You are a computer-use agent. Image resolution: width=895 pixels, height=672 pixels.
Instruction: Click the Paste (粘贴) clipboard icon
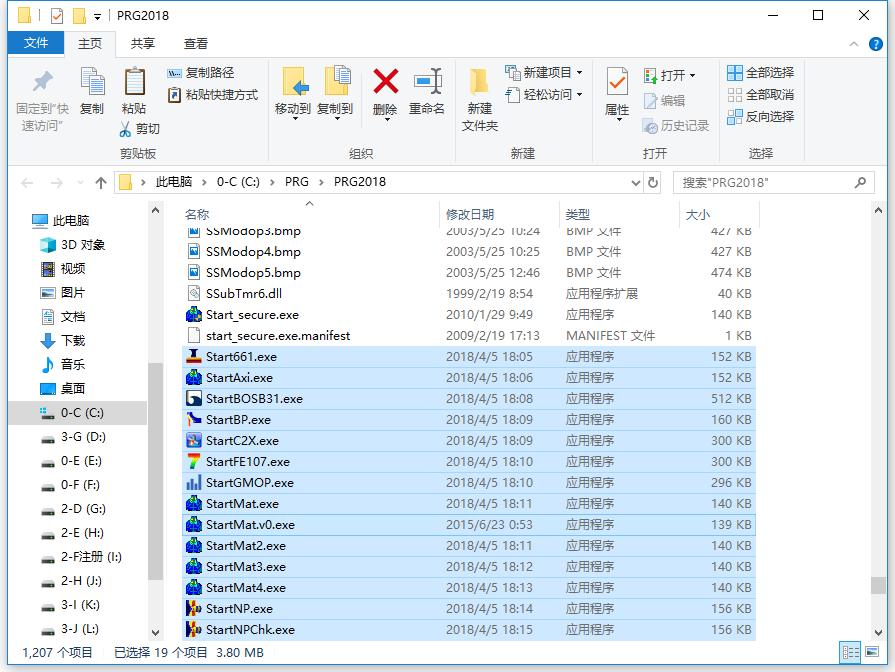(x=135, y=81)
